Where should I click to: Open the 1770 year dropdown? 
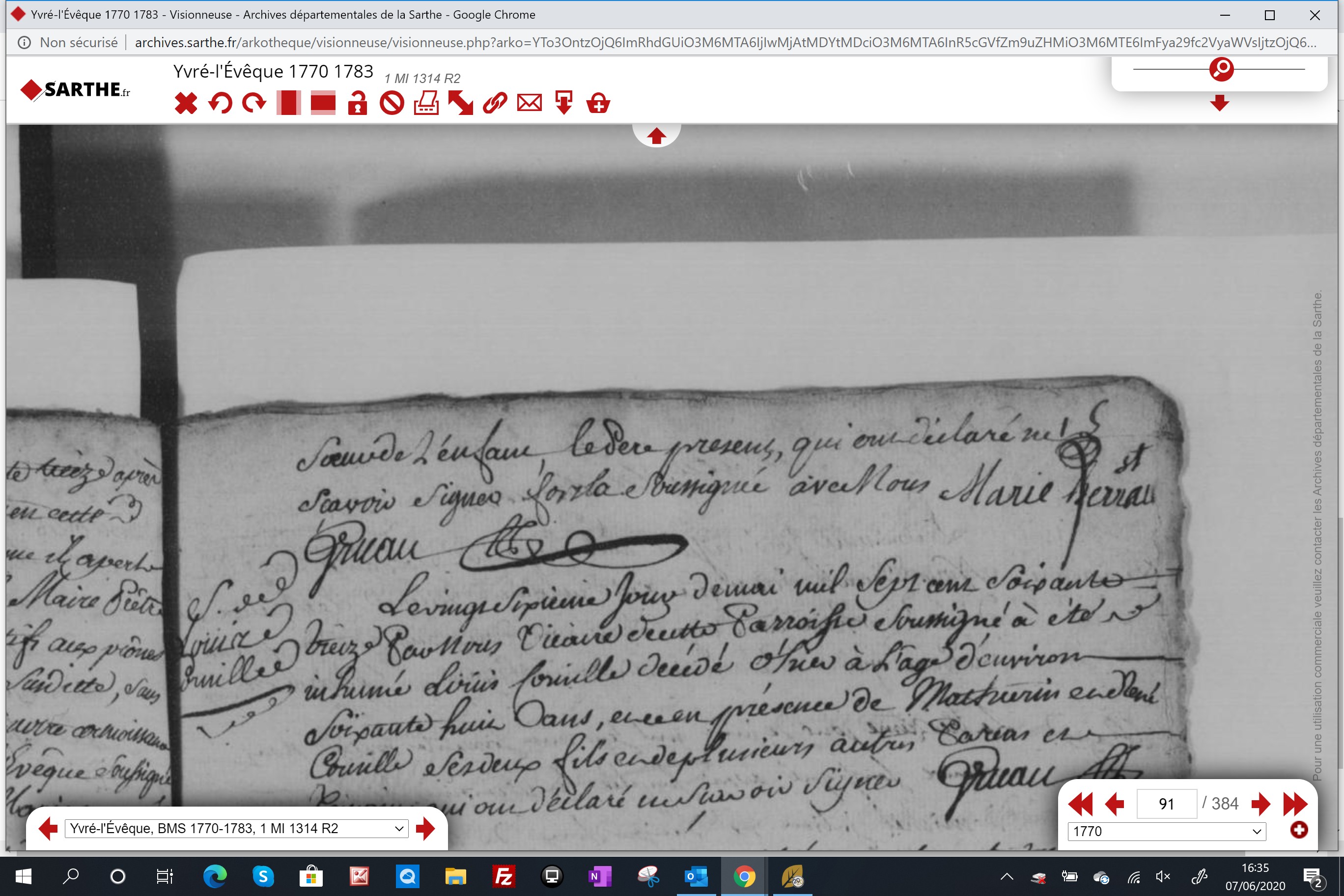[1166, 831]
